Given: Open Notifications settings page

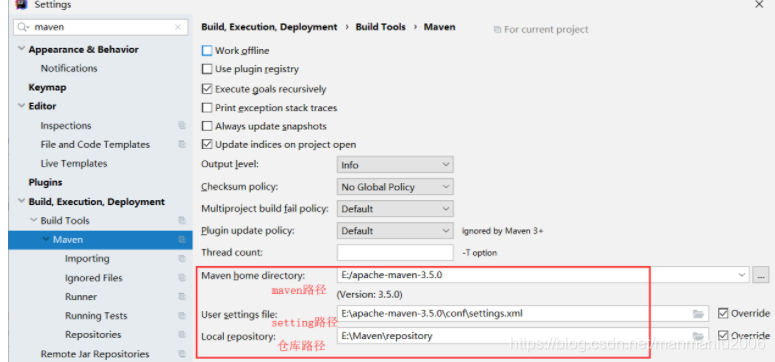Looking at the screenshot, I should 69,68.
